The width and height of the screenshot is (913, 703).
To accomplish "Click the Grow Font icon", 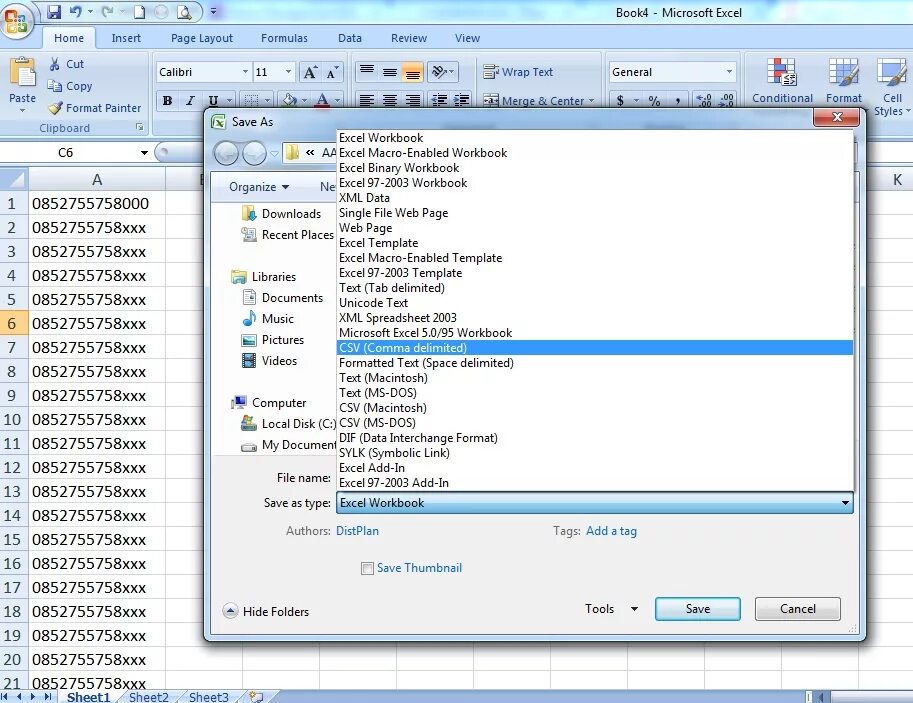I will pyautogui.click(x=310, y=72).
